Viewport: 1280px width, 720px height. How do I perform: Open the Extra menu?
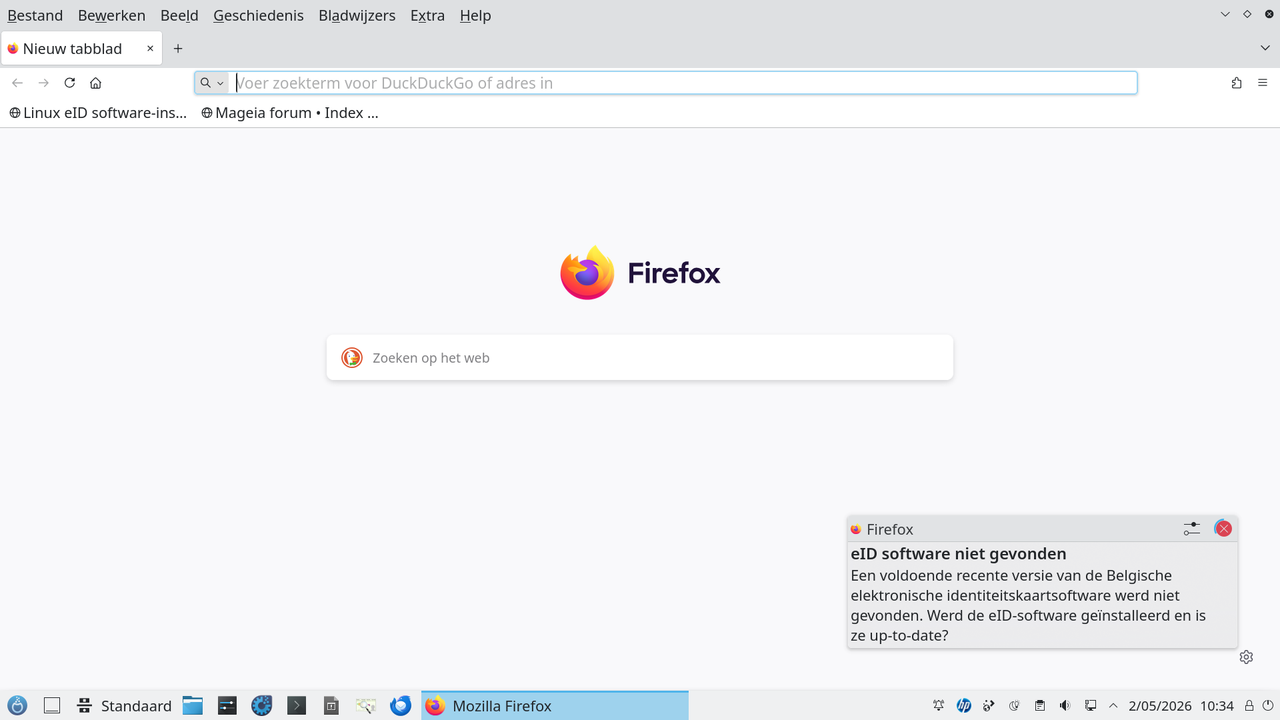tap(427, 15)
